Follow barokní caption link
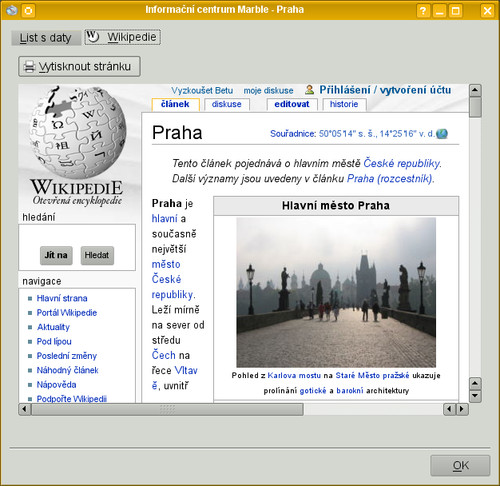Screen dimensions: 500x486 (350, 391)
